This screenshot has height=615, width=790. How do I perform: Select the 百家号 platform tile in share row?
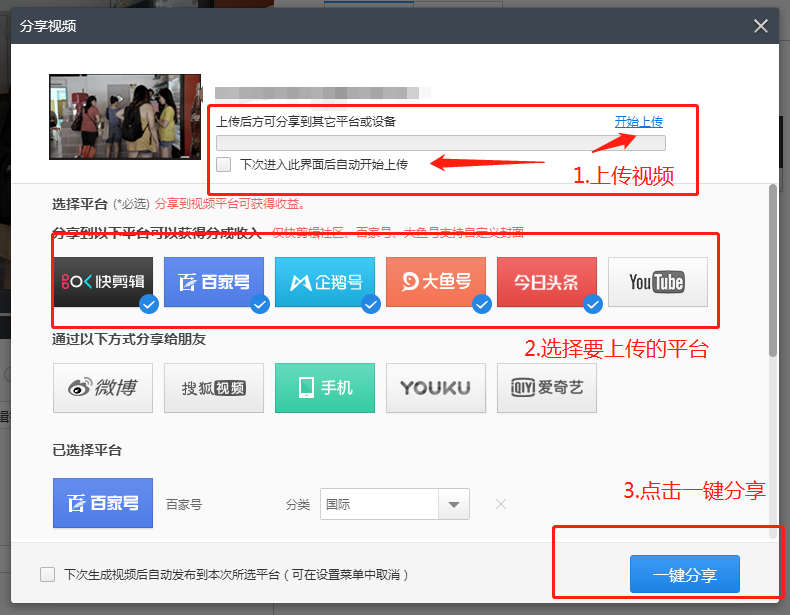(x=213, y=281)
